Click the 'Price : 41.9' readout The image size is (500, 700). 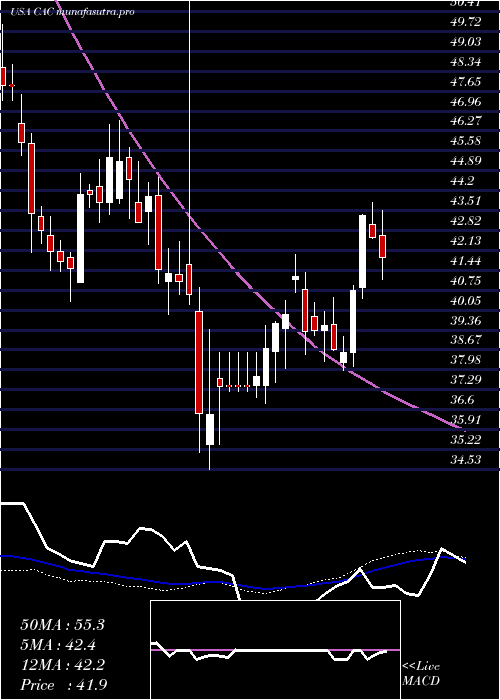pyautogui.click(x=62, y=685)
